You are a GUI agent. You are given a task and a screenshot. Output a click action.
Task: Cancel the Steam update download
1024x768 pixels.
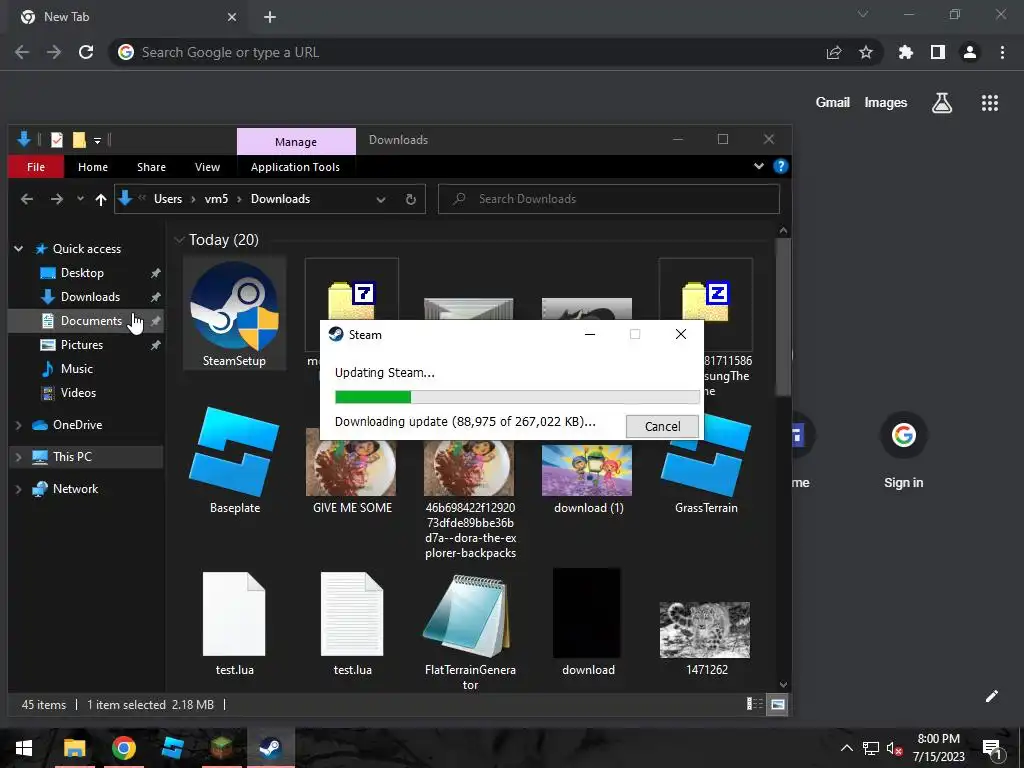(662, 426)
